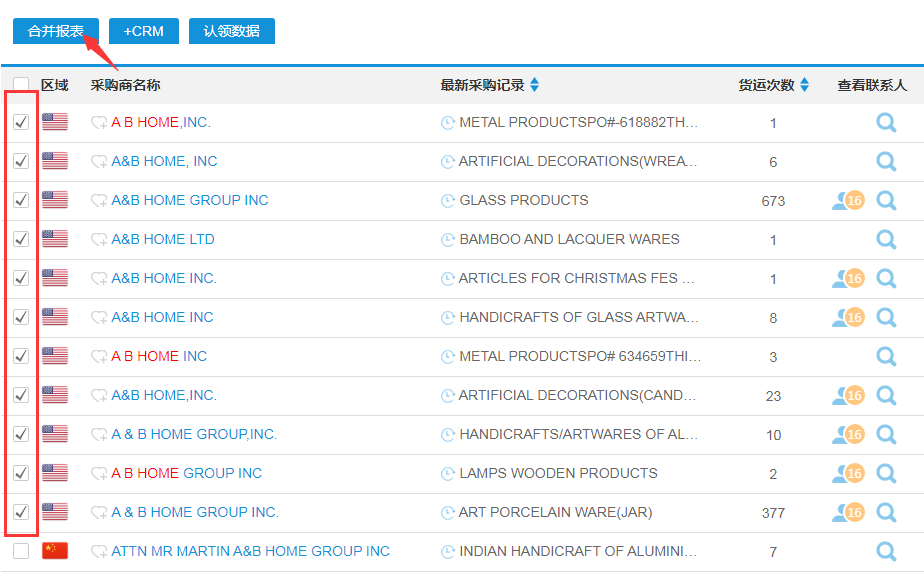This screenshot has height=588, width=924.
Task: Click the 合并报表 button
Action: [56, 31]
